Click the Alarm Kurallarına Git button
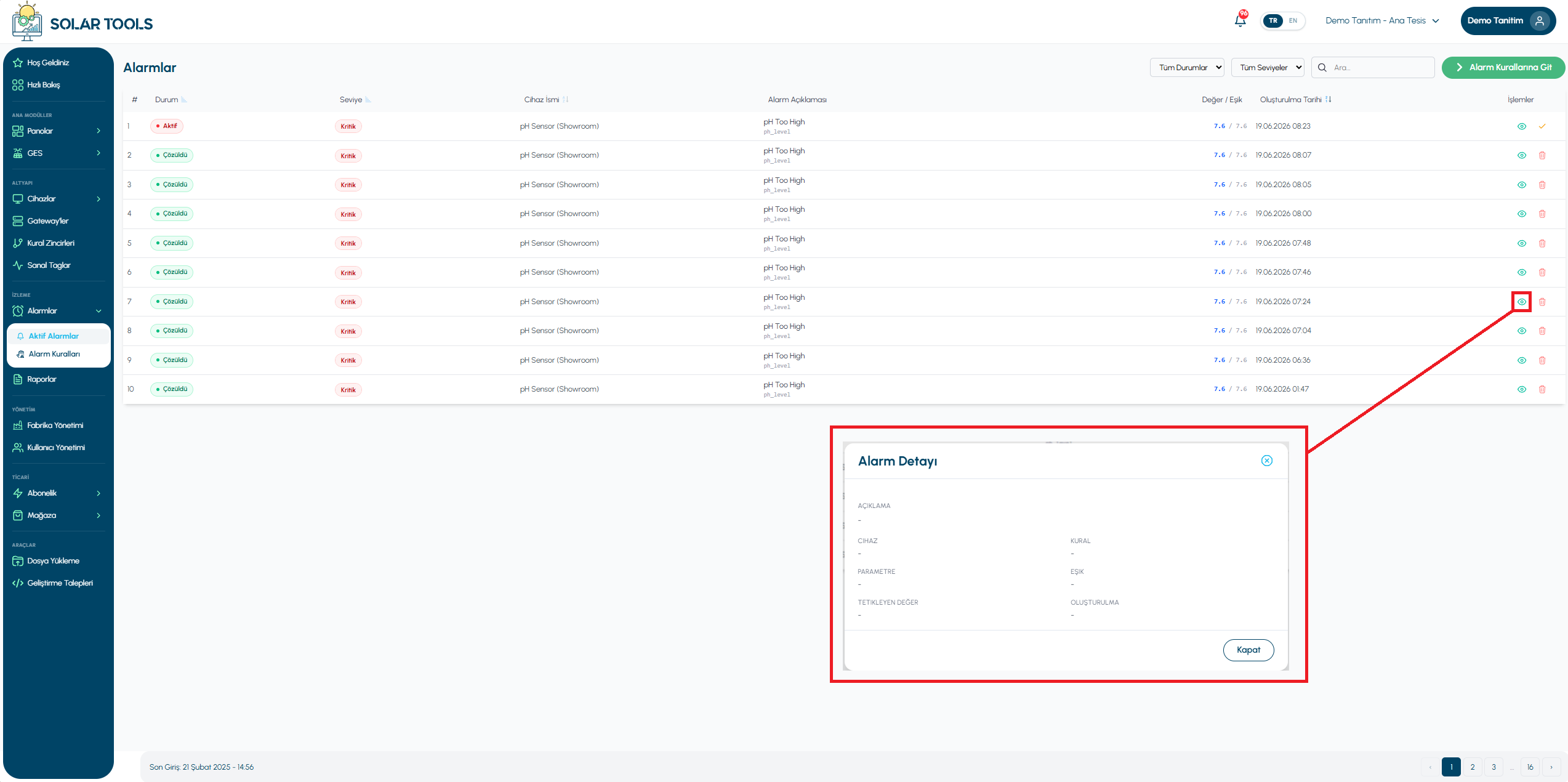The image size is (1568, 782). 1503,67
